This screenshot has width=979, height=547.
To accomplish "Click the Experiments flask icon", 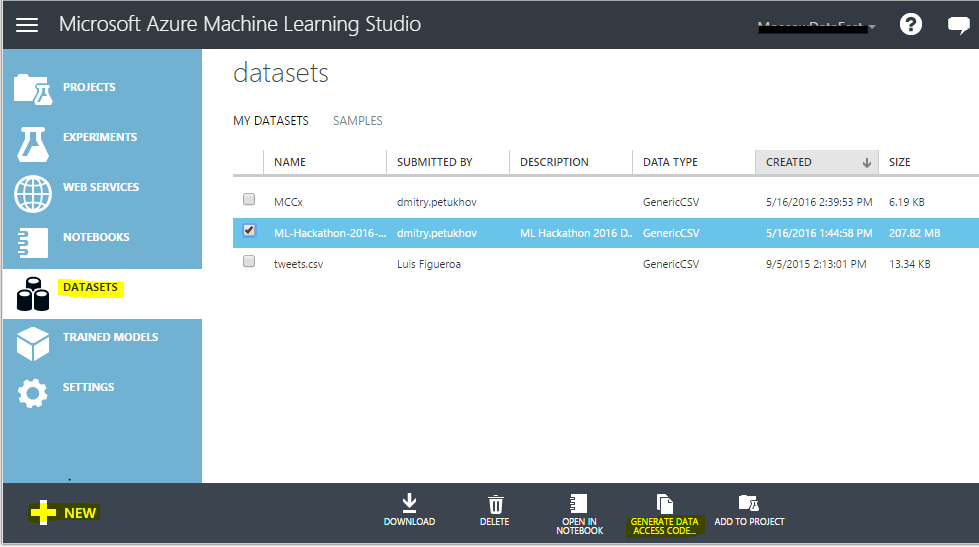I will (x=32, y=144).
